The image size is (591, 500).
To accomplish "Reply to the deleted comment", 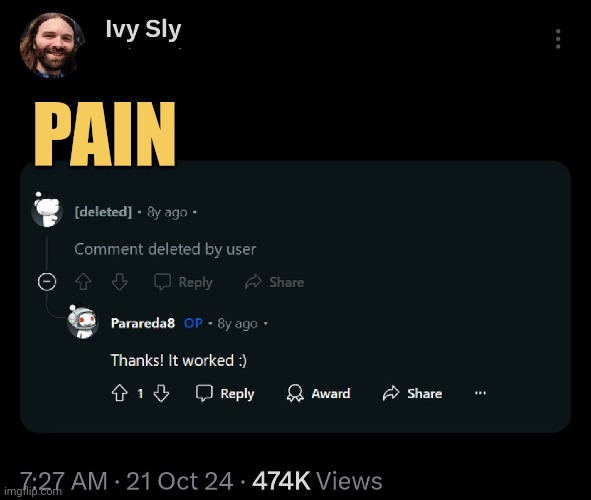I will 184,282.
